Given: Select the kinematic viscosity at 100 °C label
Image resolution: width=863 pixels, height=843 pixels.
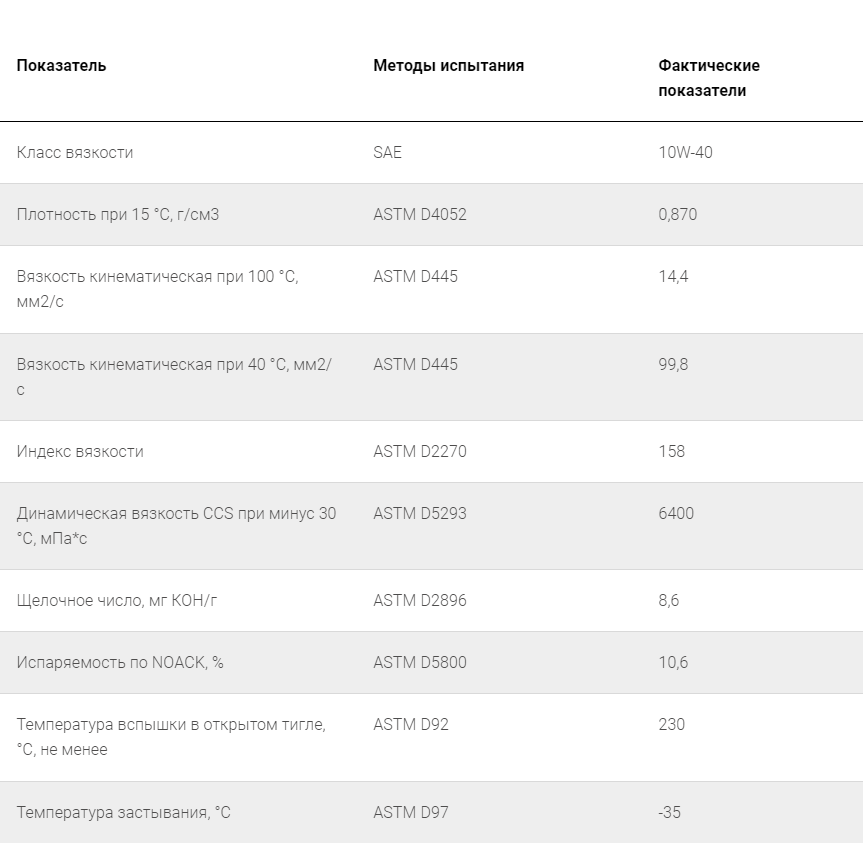Looking at the screenshot, I should (157, 288).
